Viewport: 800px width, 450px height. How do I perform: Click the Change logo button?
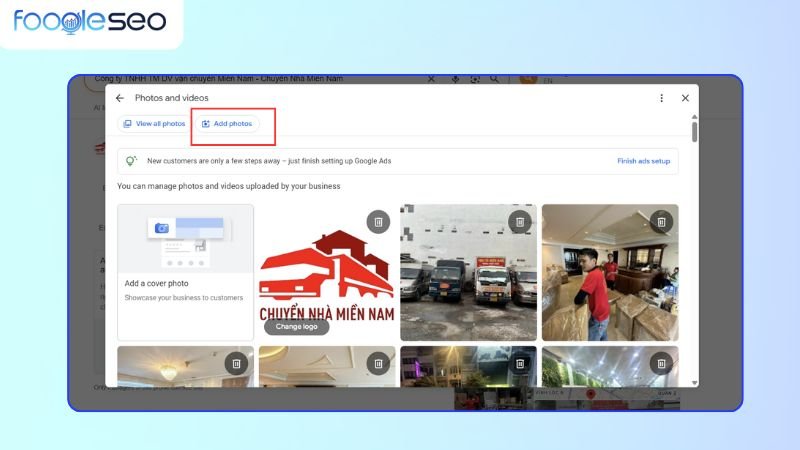[296, 326]
